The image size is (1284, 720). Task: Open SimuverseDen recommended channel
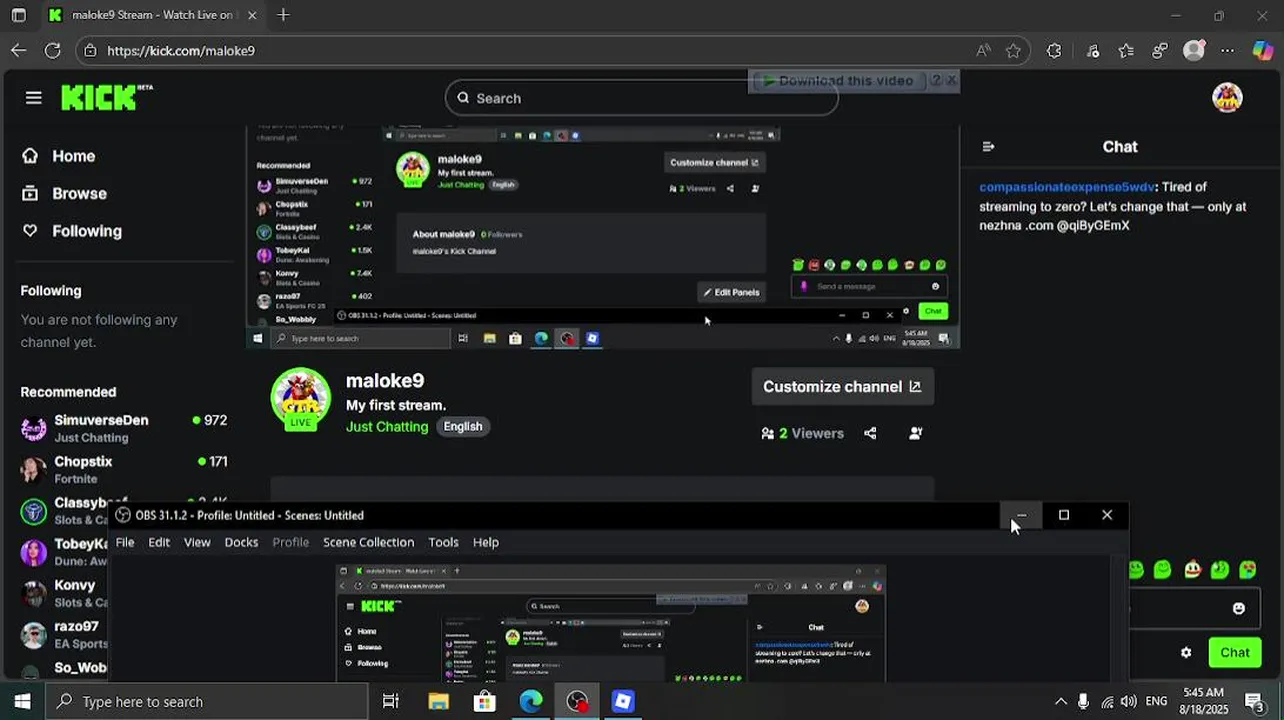(x=124, y=428)
